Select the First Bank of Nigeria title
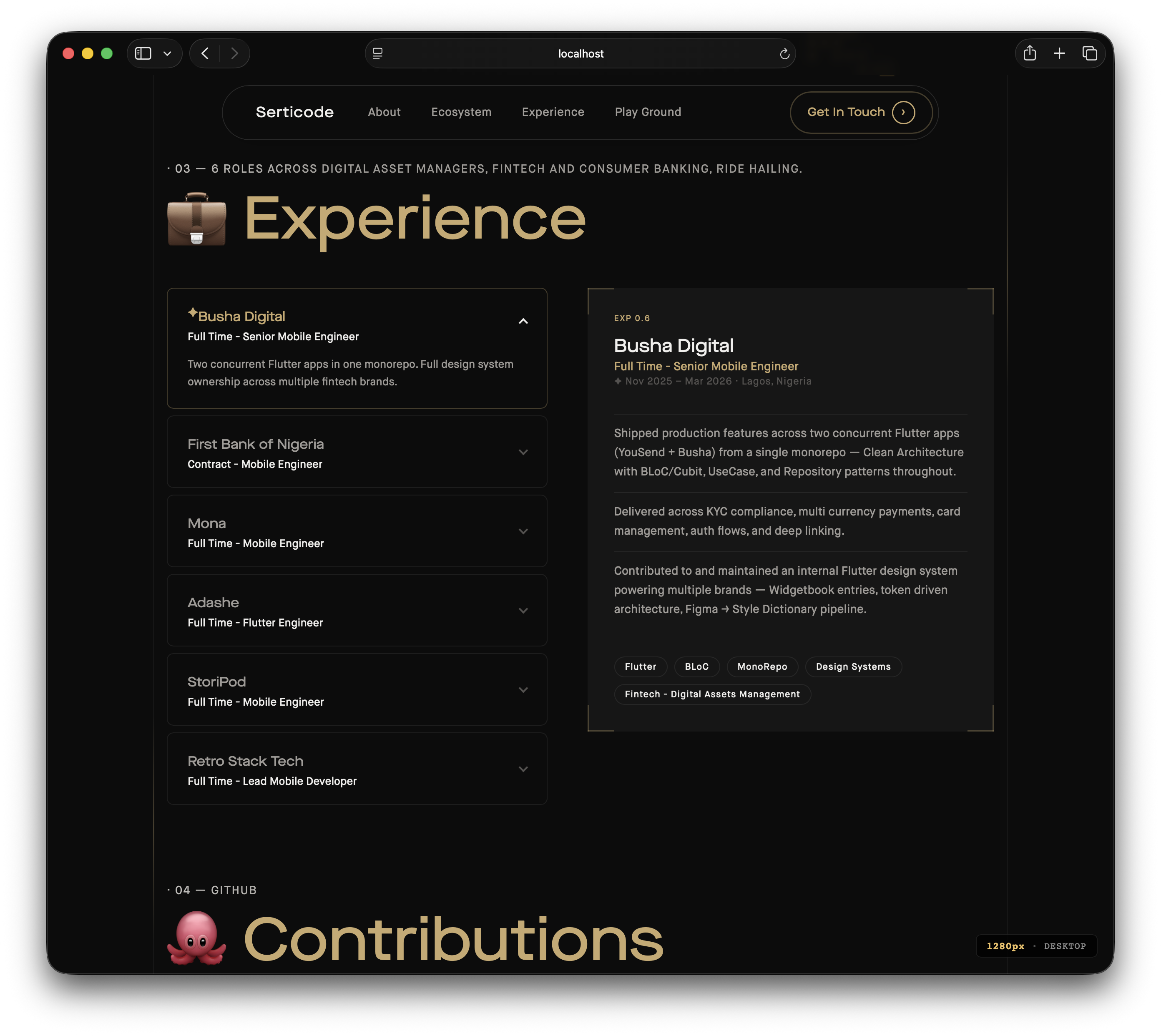The height and width of the screenshot is (1036, 1161). [x=256, y=444]
